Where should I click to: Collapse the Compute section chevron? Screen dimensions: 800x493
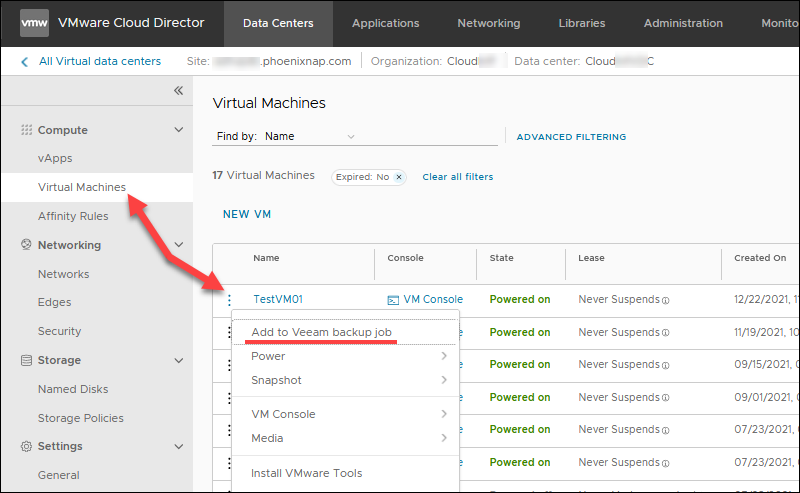click(x=179, y=130)
